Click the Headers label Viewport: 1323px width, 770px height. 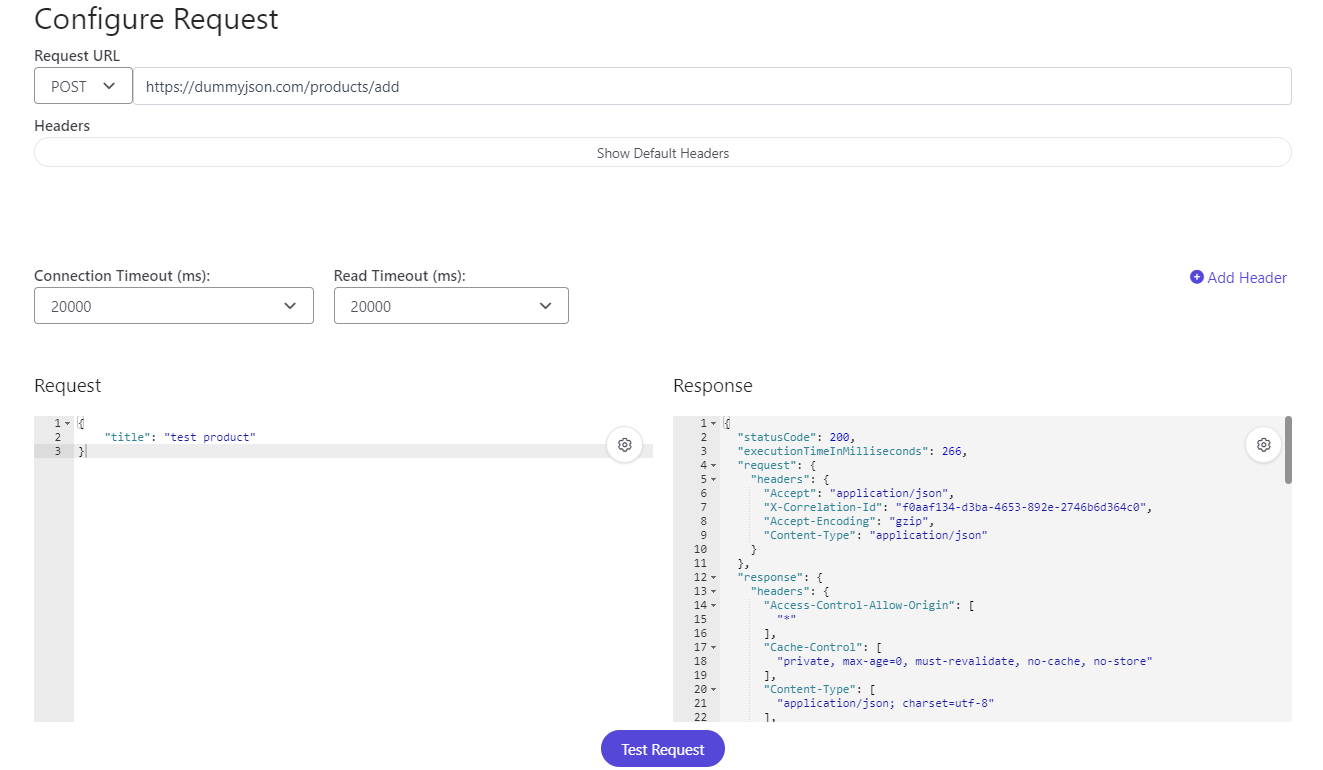coord(62,126)
